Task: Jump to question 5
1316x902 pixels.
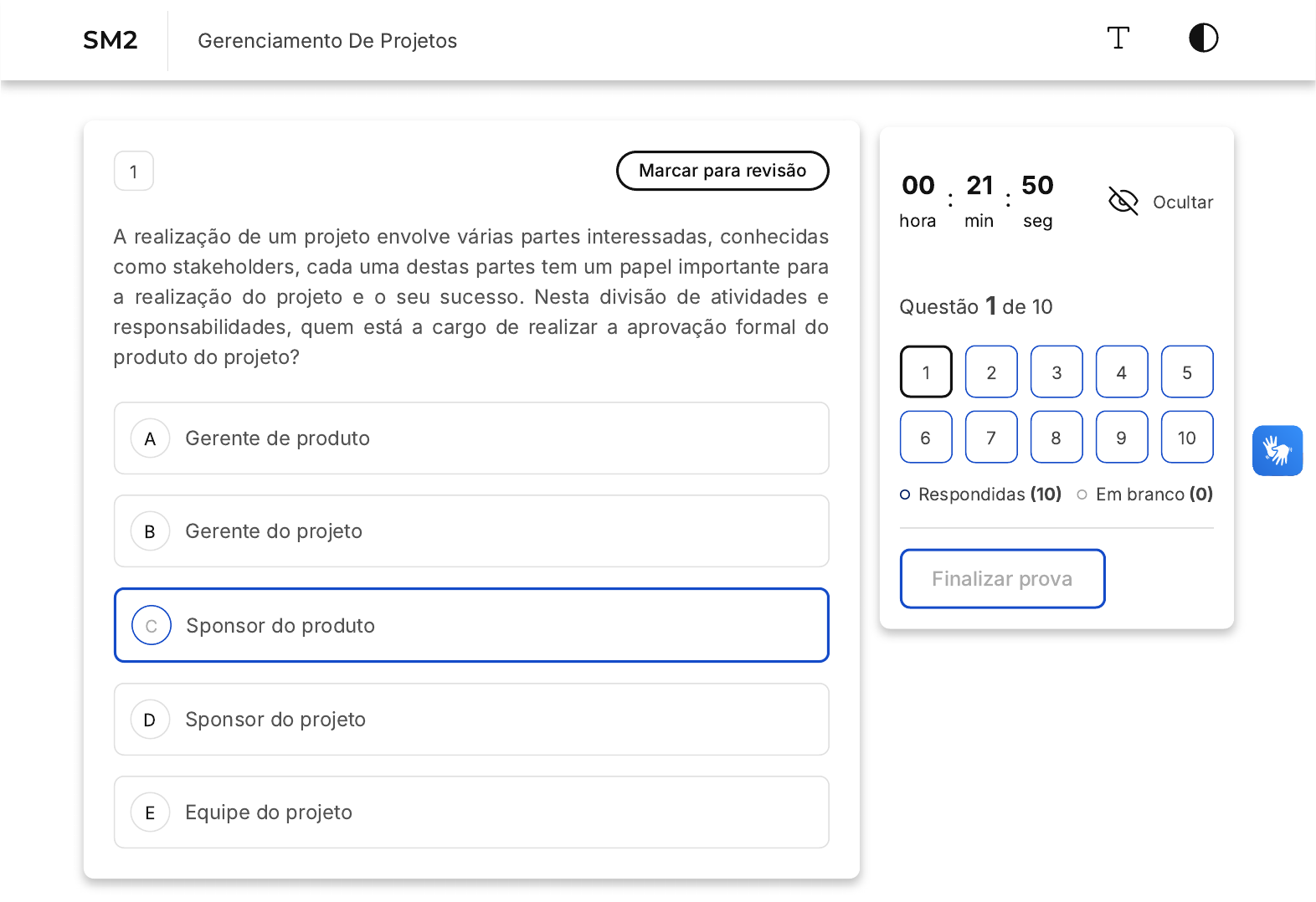Action: (1186, 372)
